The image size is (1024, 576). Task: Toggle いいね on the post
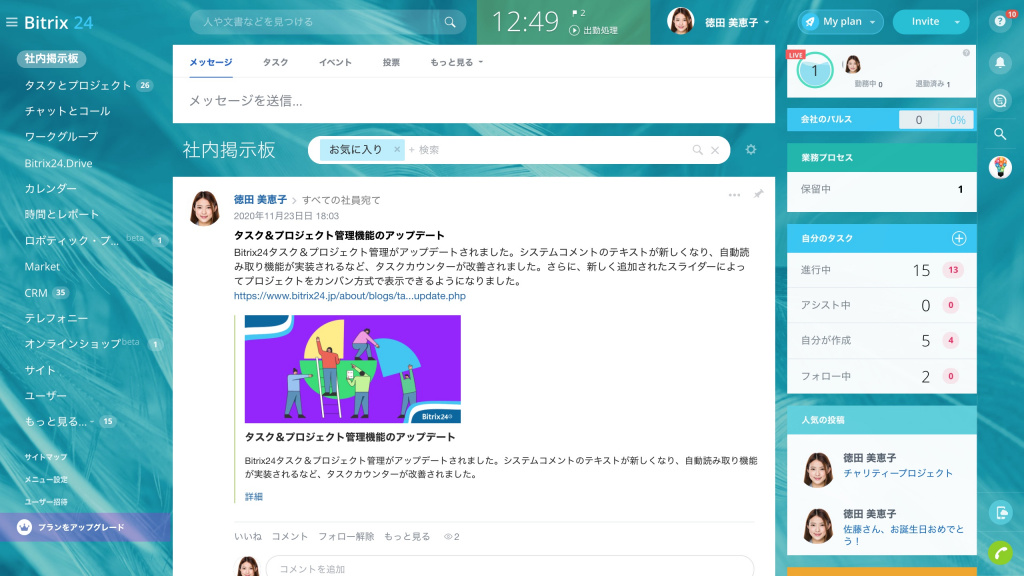(248, 537)
